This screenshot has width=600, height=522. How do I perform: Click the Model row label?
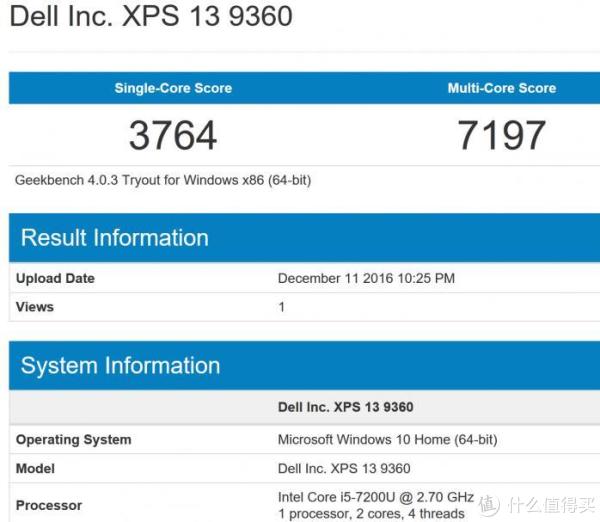click(35, 468)
